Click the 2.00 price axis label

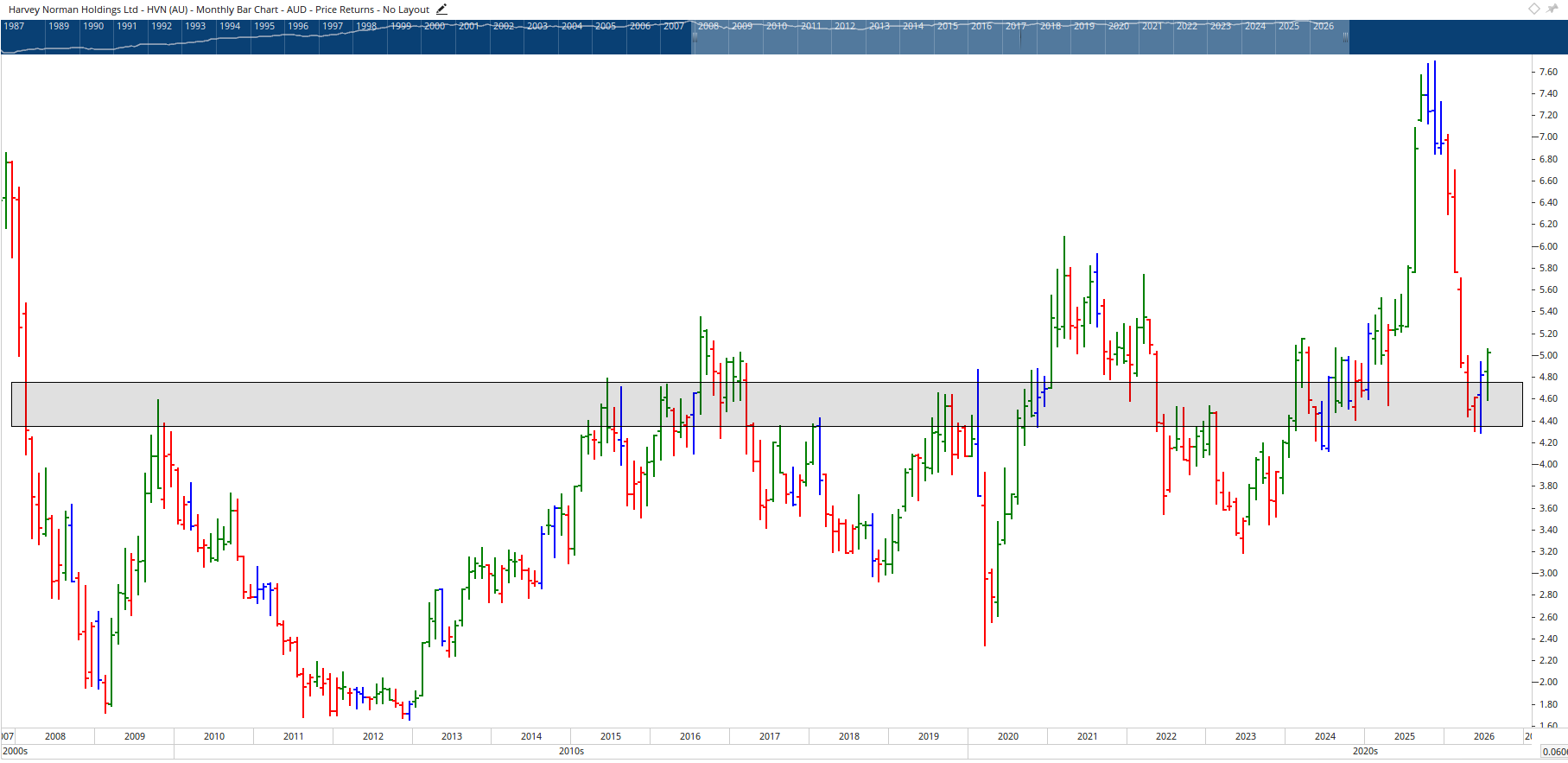click(x=1548, y=682)
